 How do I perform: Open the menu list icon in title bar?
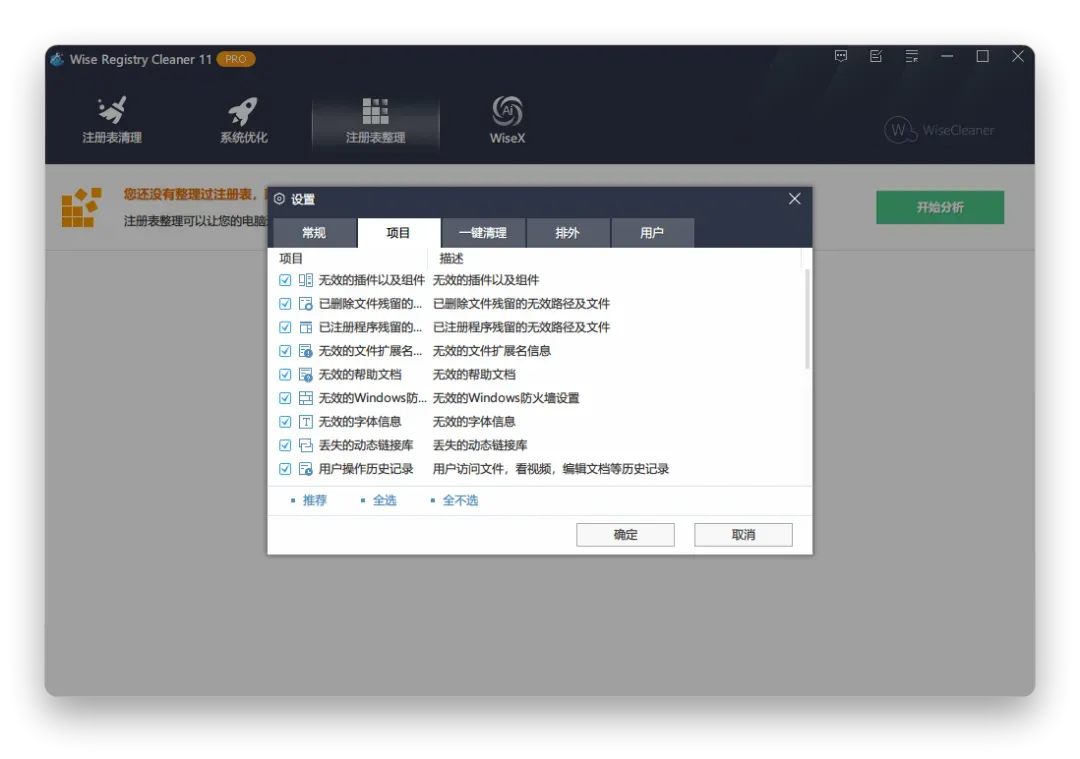click(x=911, y=56)
